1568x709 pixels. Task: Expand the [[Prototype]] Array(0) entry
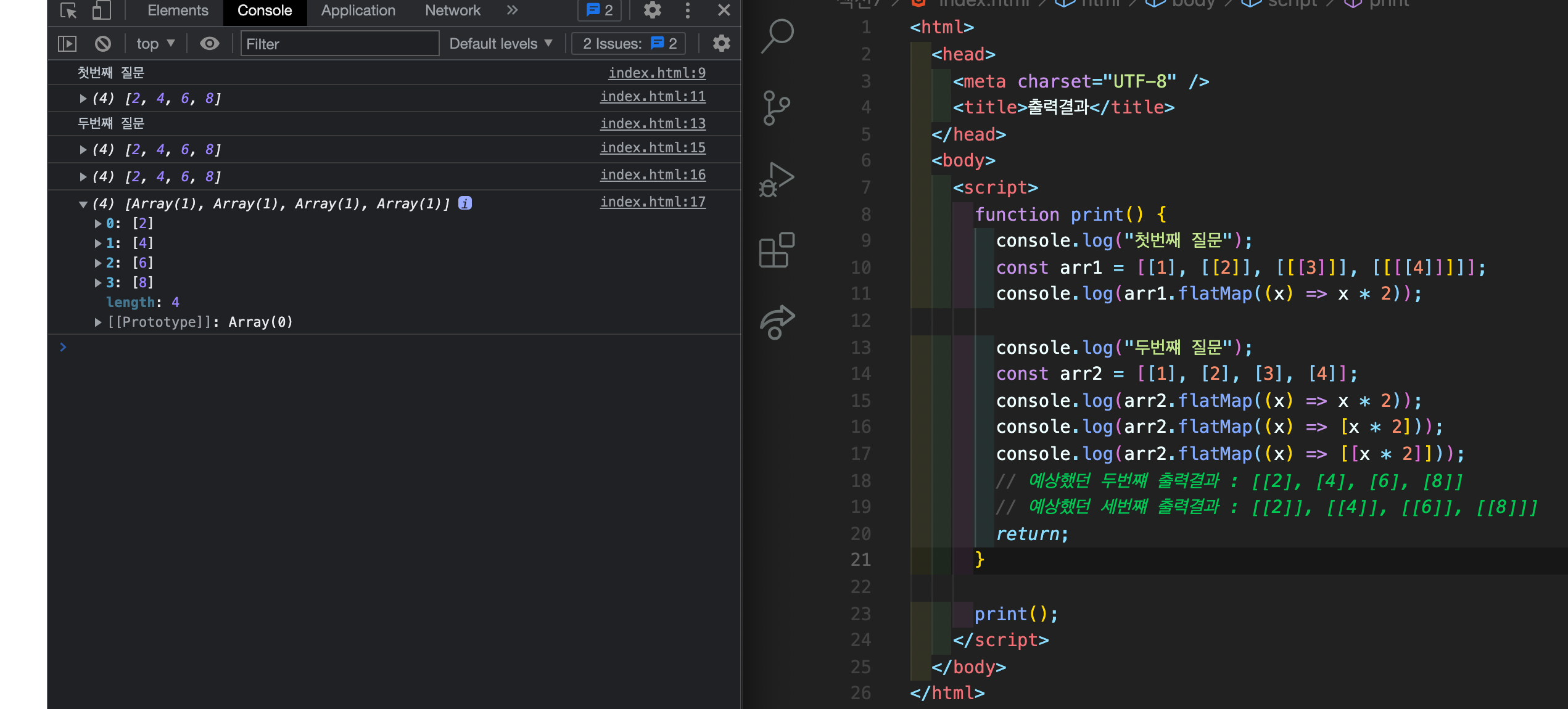(97, 322)
